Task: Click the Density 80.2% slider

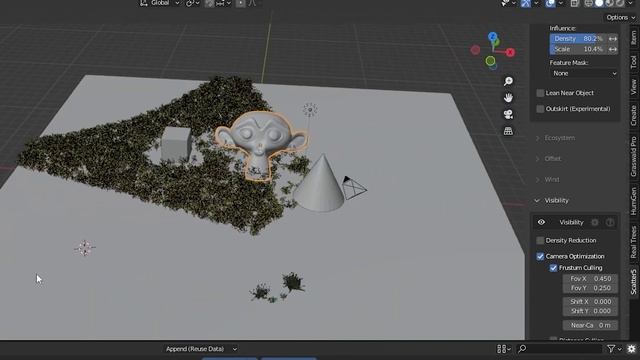Action: pos(578,38)
